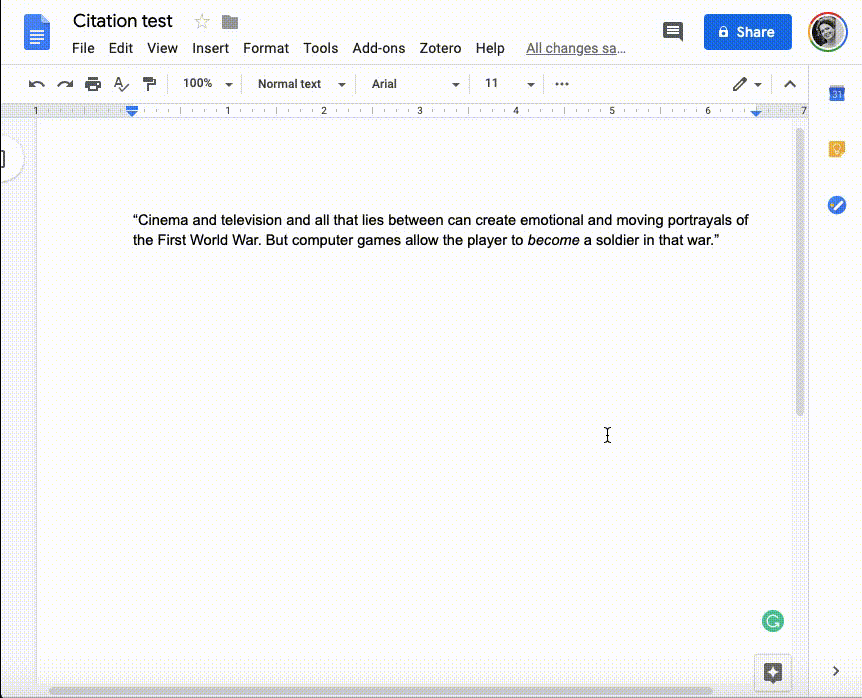Open the Add-ons menu
The image size is (862, 698).
[x=379, y=48]
